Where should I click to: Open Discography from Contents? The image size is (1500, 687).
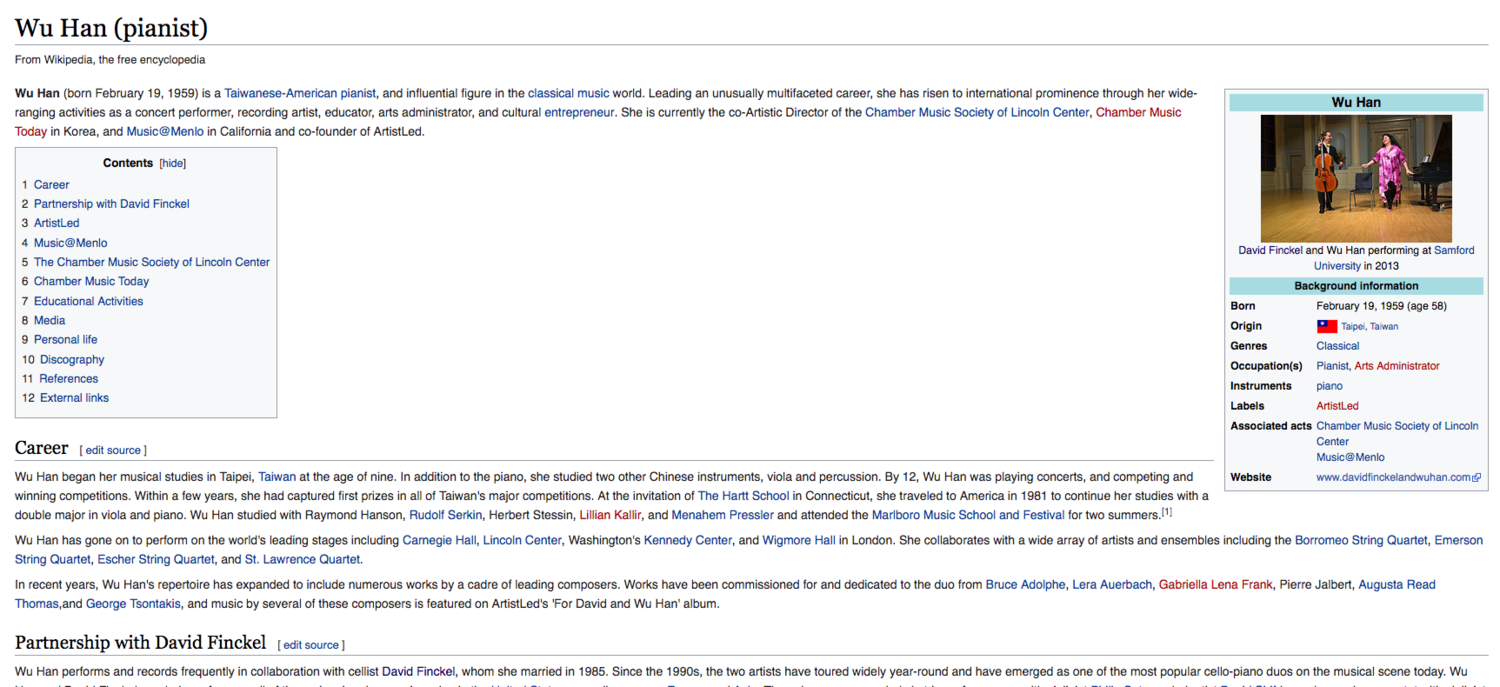[72, 359]
